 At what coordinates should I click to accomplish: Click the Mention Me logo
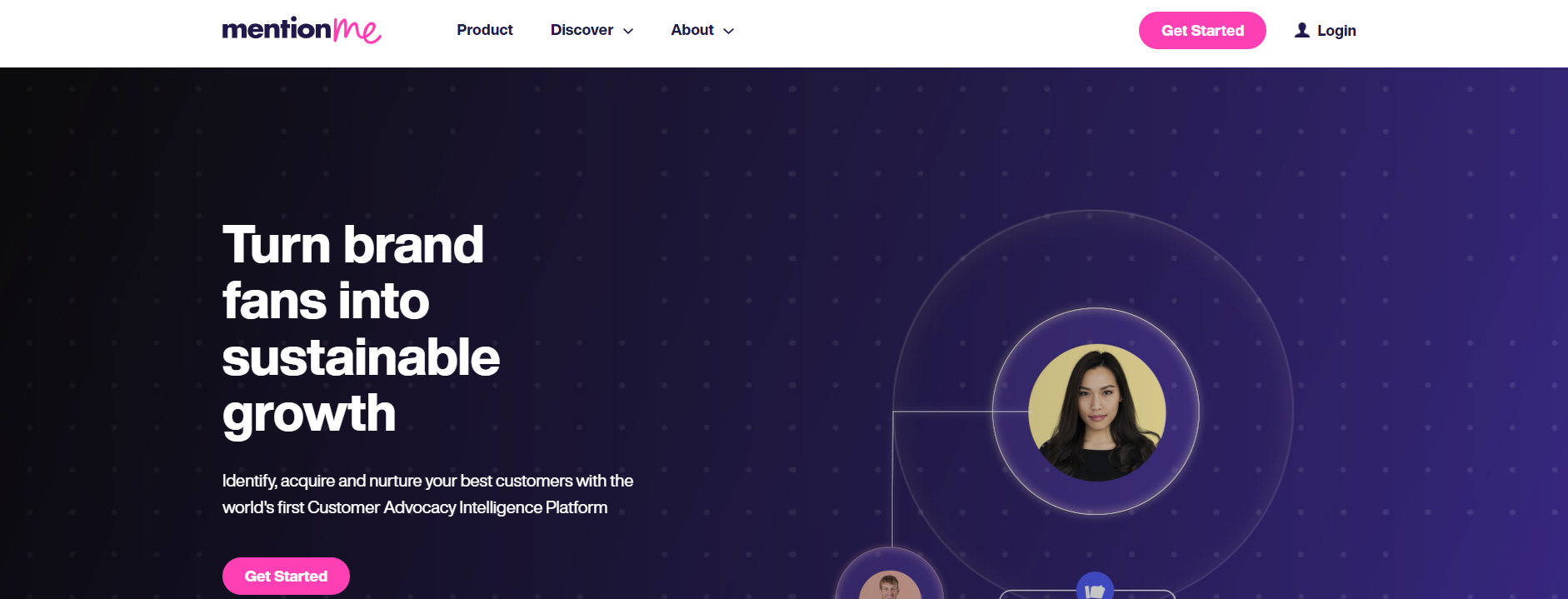pos(302,30)
